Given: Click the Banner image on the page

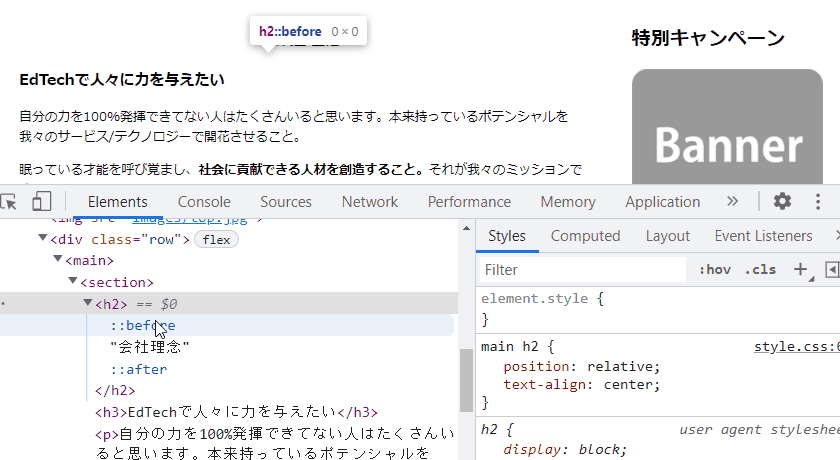Looking at the screenshot, I should tap(727, 127).
